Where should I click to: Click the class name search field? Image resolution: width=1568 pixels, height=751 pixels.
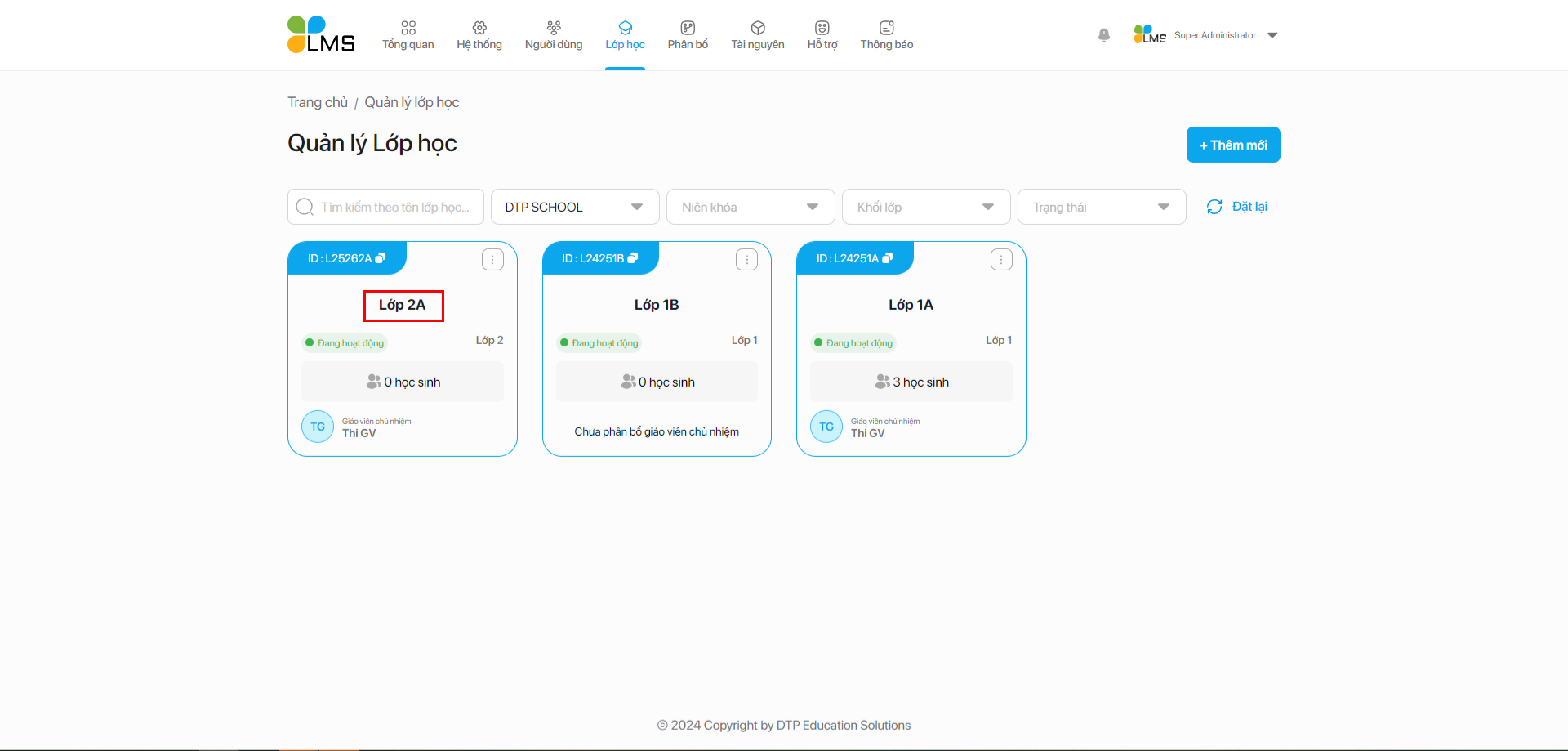pos(394,208)
